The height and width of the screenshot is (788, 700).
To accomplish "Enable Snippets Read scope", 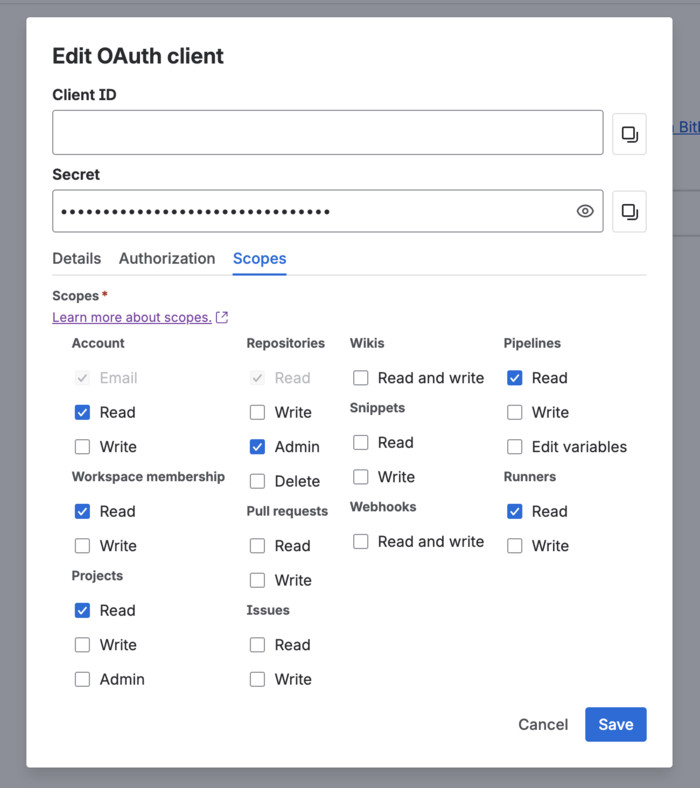I will pyautogui.click(x=361, y=442).
